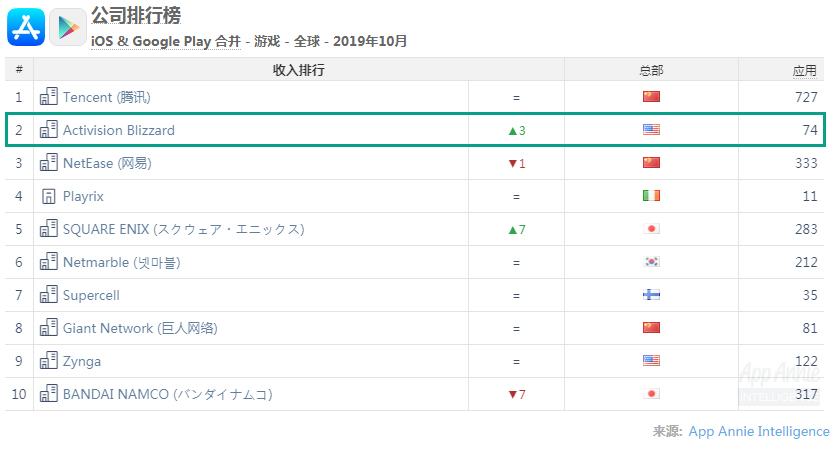Click the Ireland flag in Playrix row
The width and height of the screenshot is (833, 452).
(x=651, y=195)
